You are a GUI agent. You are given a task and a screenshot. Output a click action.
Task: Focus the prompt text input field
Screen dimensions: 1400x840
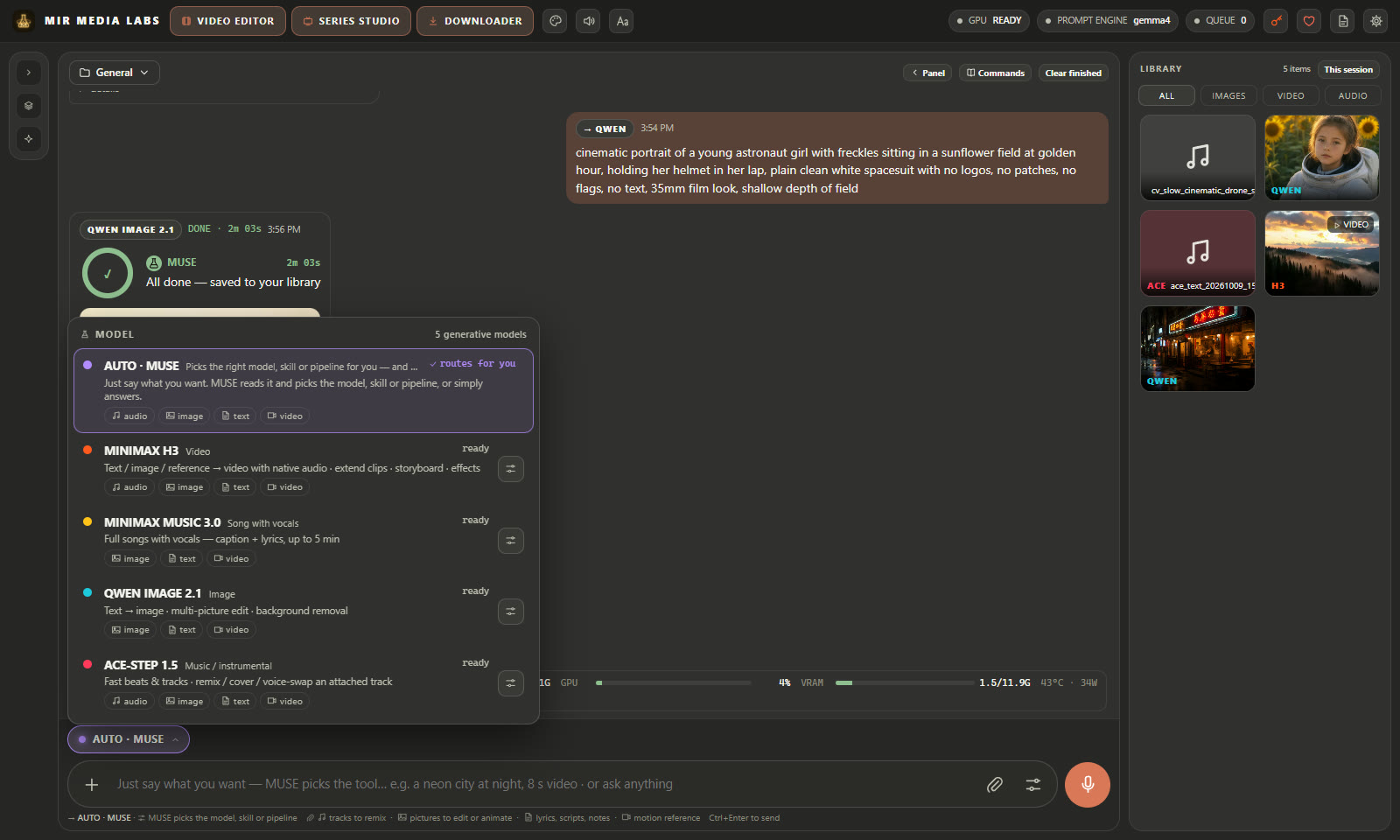(542, 785)
